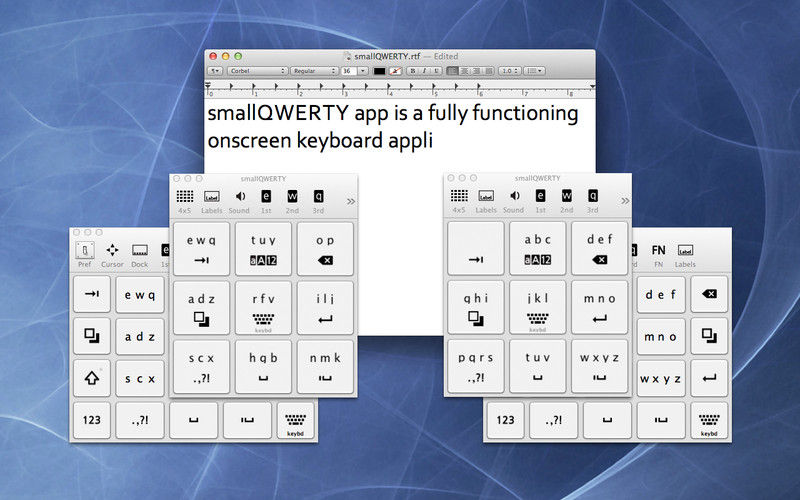
Task: Tap the 'n m k' key in the QWERTY 3x3 window
Action: point(325,367)
